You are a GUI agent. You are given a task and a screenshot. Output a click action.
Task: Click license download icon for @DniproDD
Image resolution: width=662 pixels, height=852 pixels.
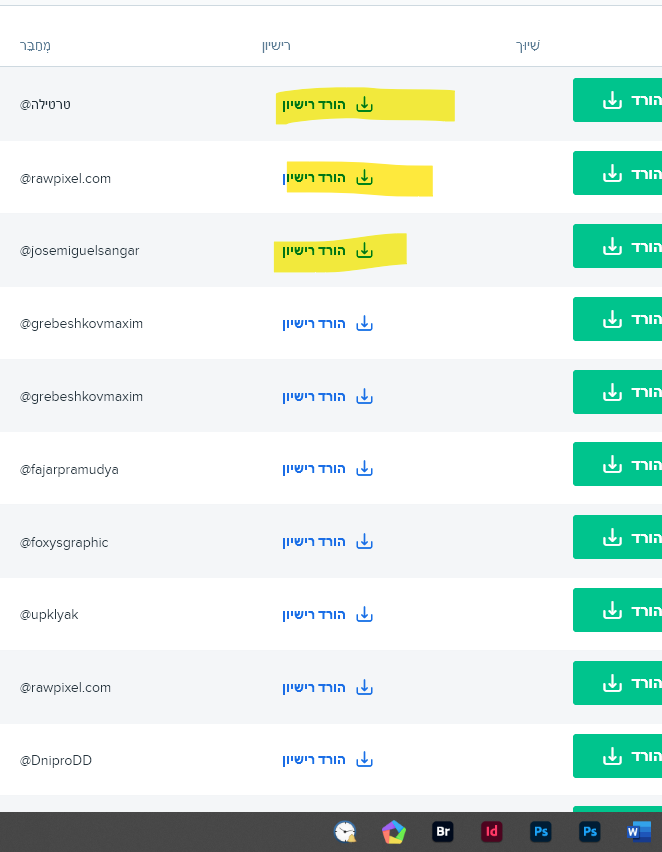tap(365, 760)
